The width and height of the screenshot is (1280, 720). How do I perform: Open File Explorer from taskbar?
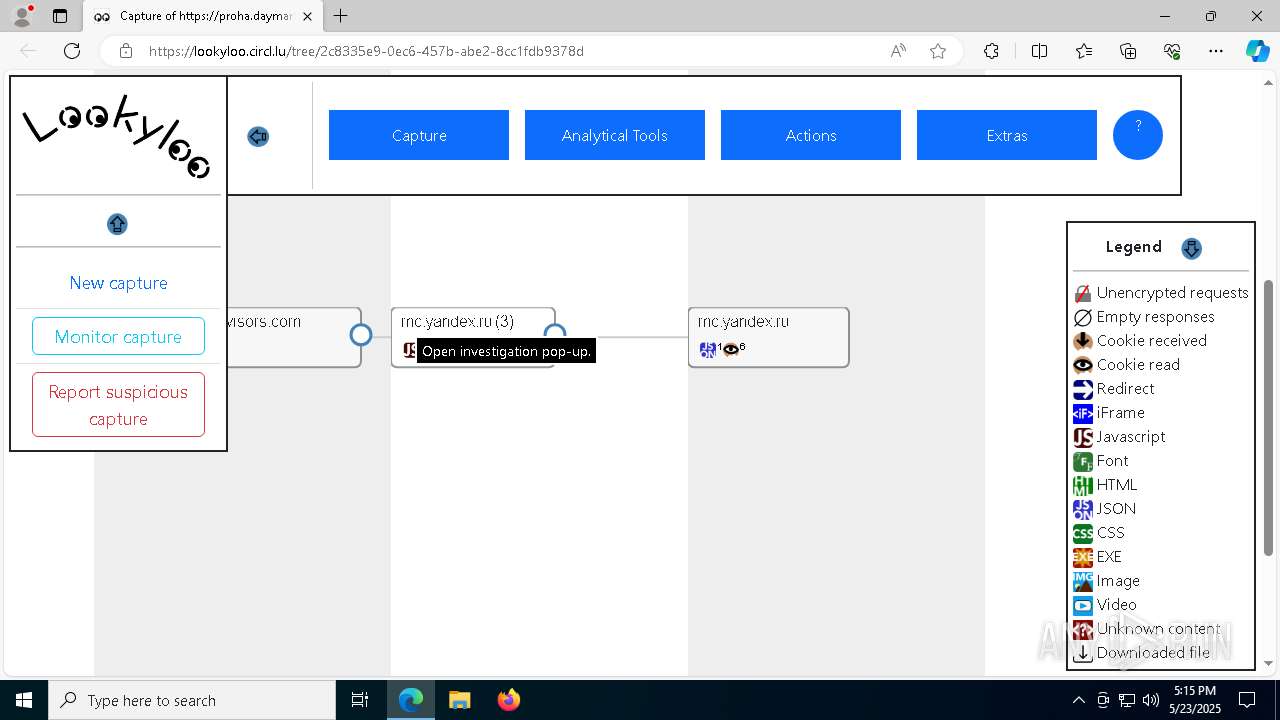coord(459,700)
